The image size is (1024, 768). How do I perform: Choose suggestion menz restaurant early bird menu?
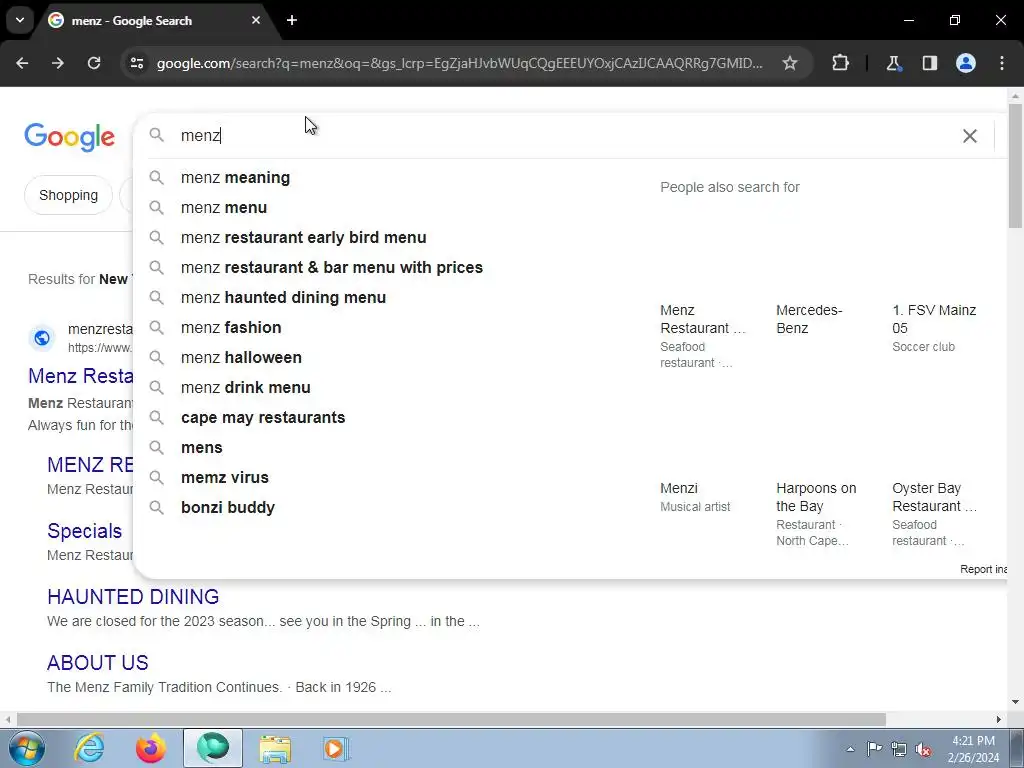click(x=303, y=238)
